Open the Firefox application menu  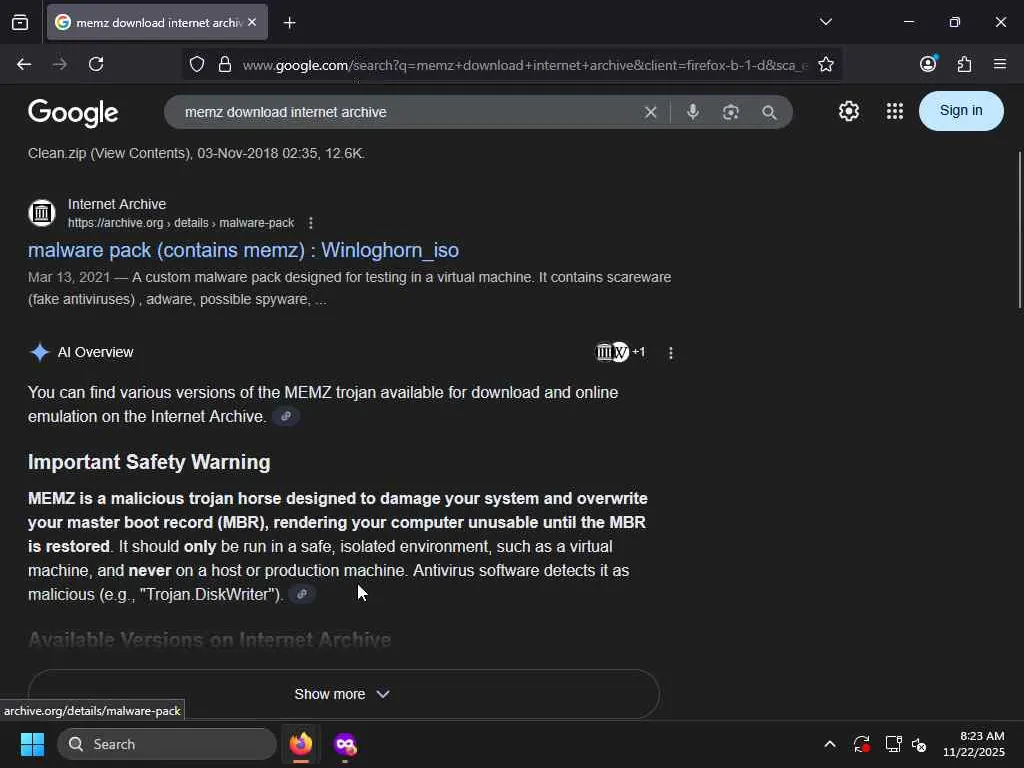coord(1000,64)
